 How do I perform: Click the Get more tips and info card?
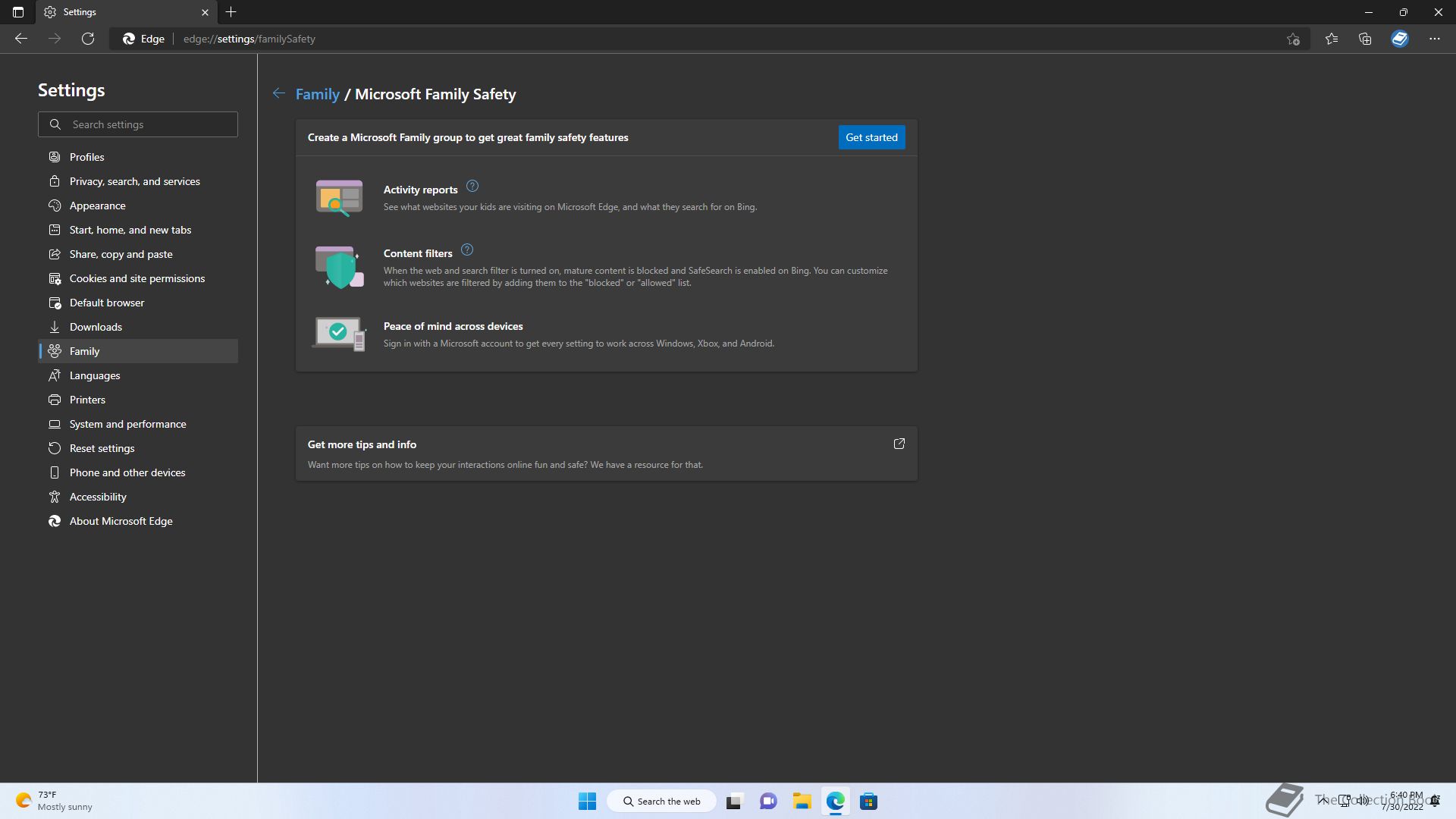coord(606,453)
